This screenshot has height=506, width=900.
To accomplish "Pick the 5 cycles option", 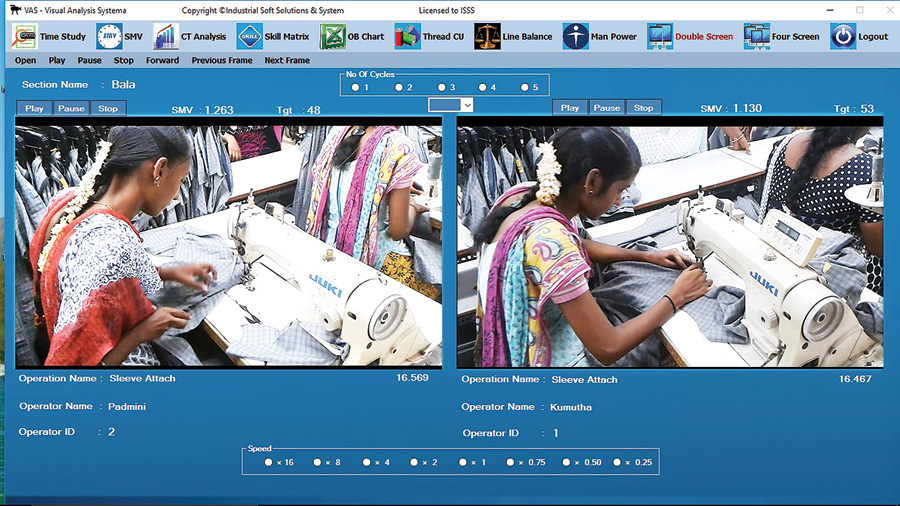I will click(525, 87).
